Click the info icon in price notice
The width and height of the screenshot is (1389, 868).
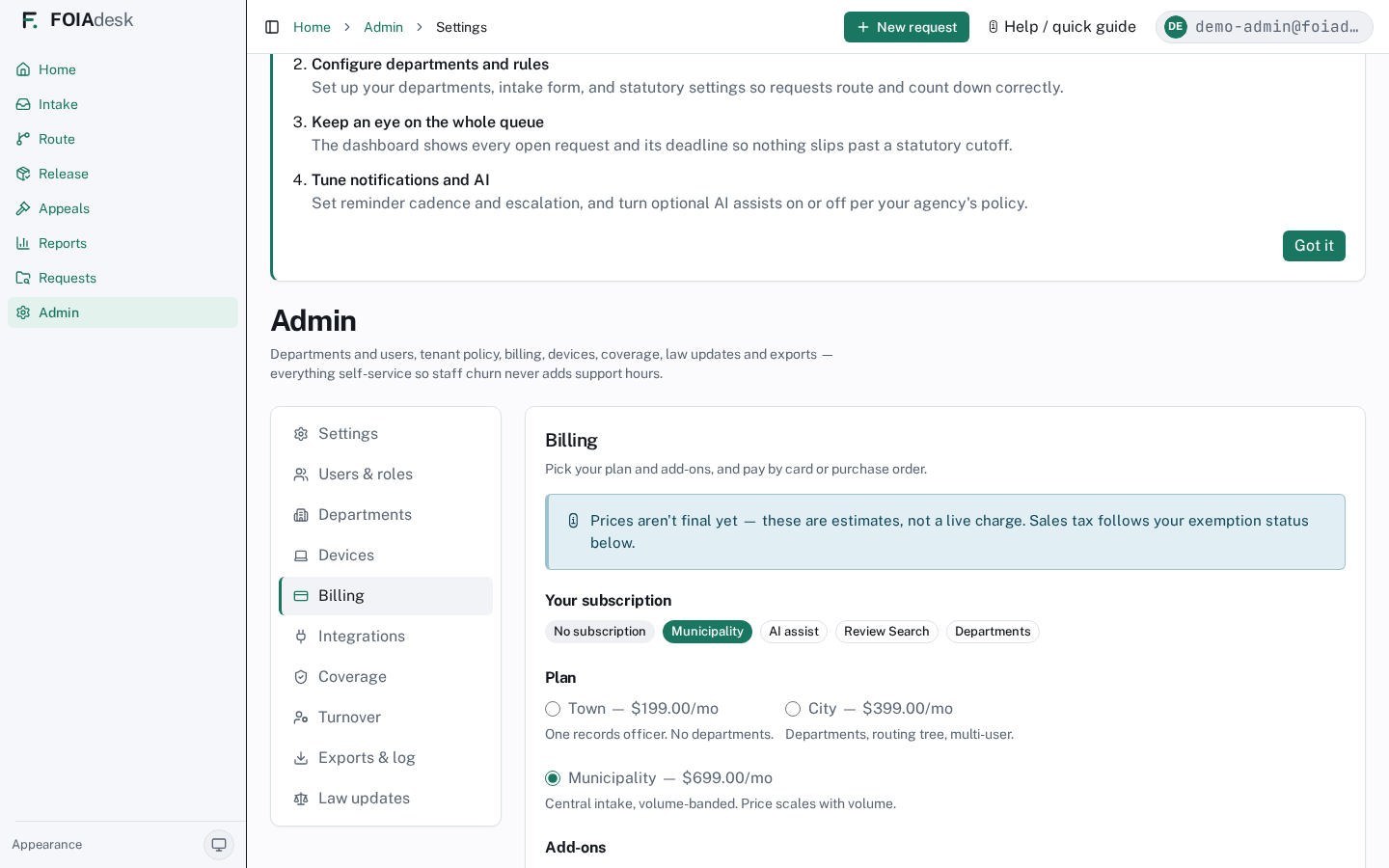(573, 521)
